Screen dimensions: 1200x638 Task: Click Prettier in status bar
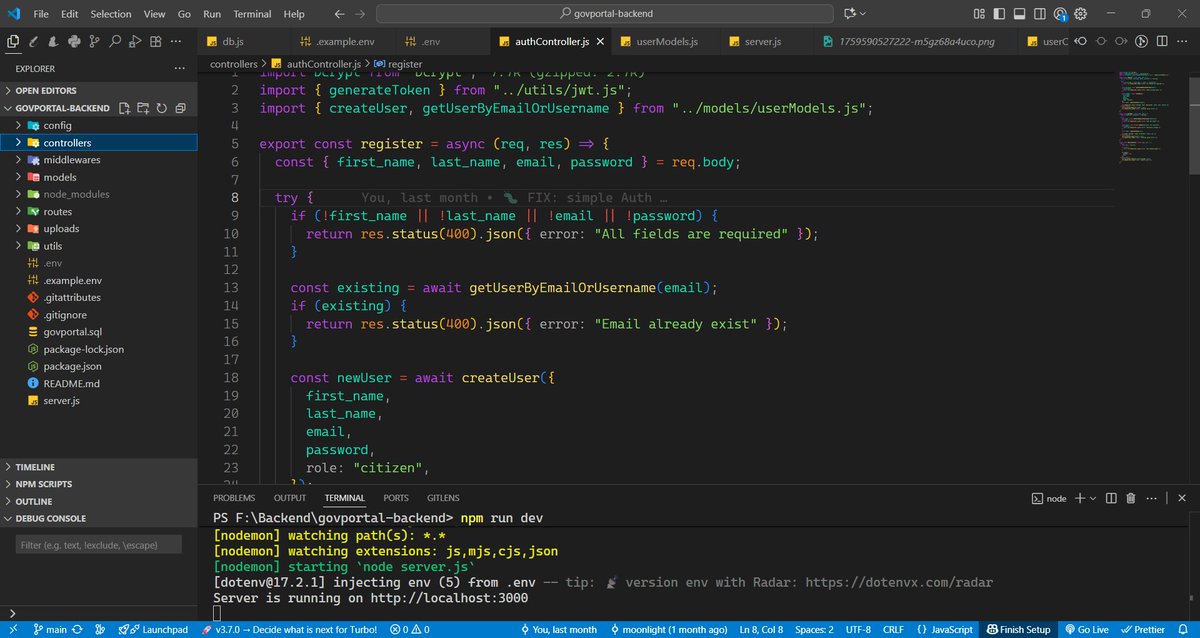(x=1142, y=630)
